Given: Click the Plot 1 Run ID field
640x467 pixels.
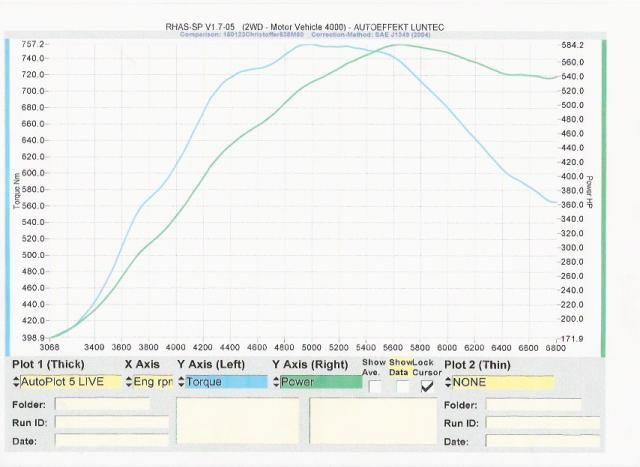Looking at the screenshot, I should click(111, 422).
